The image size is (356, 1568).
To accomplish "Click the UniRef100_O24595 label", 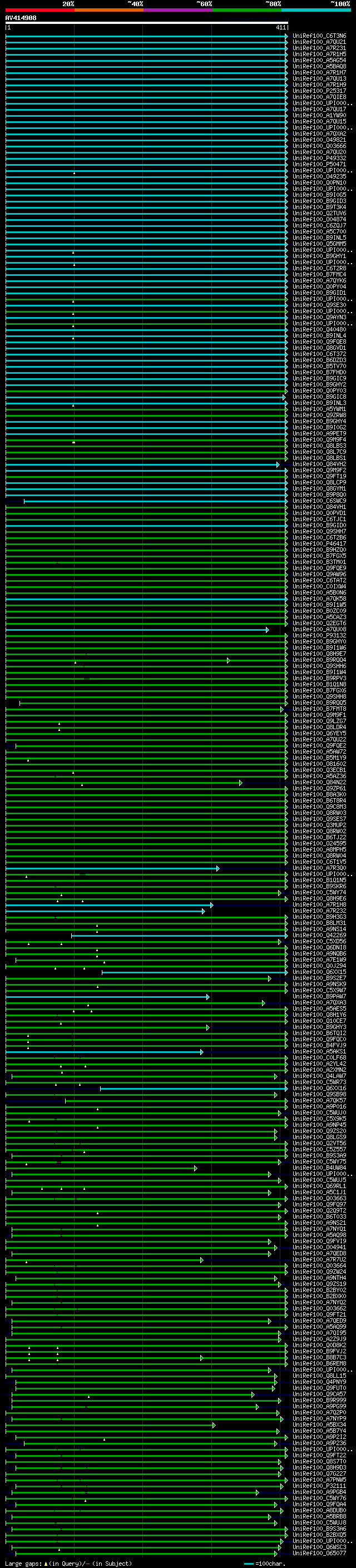I will [x=319, y=844].
